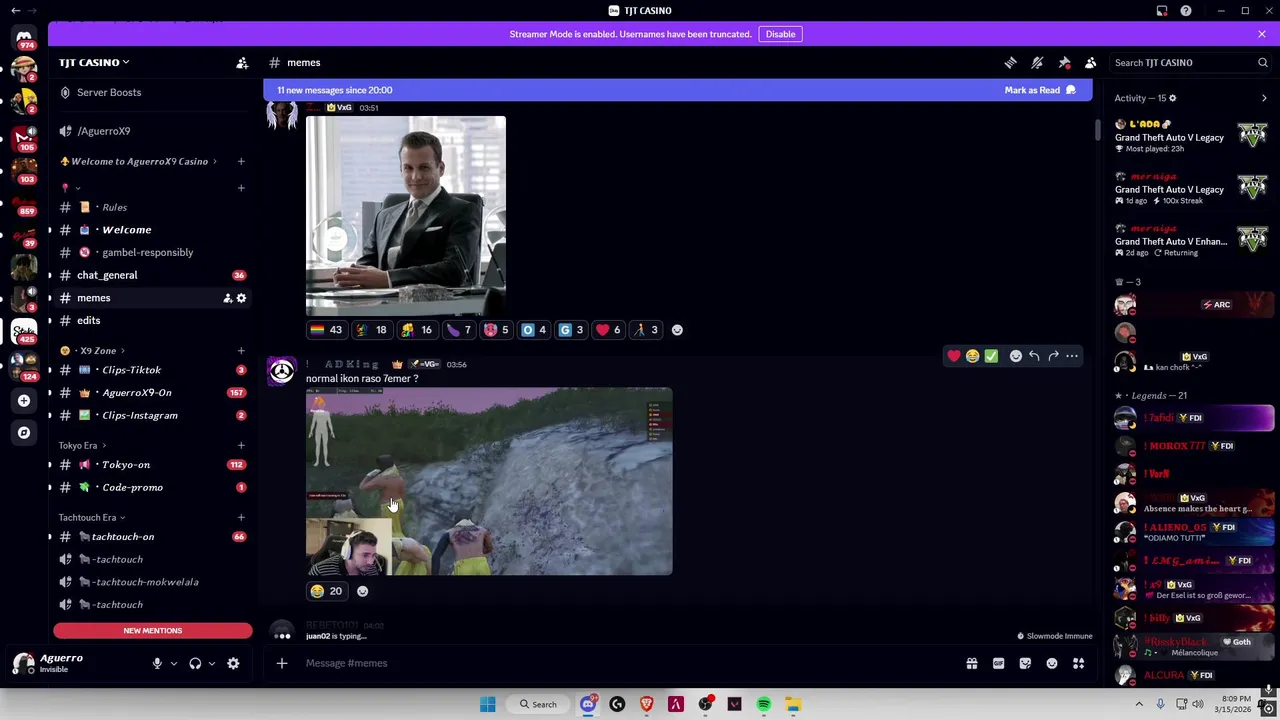
Task: Expand the Activity panel arrow
Action: coord(1264,98)
